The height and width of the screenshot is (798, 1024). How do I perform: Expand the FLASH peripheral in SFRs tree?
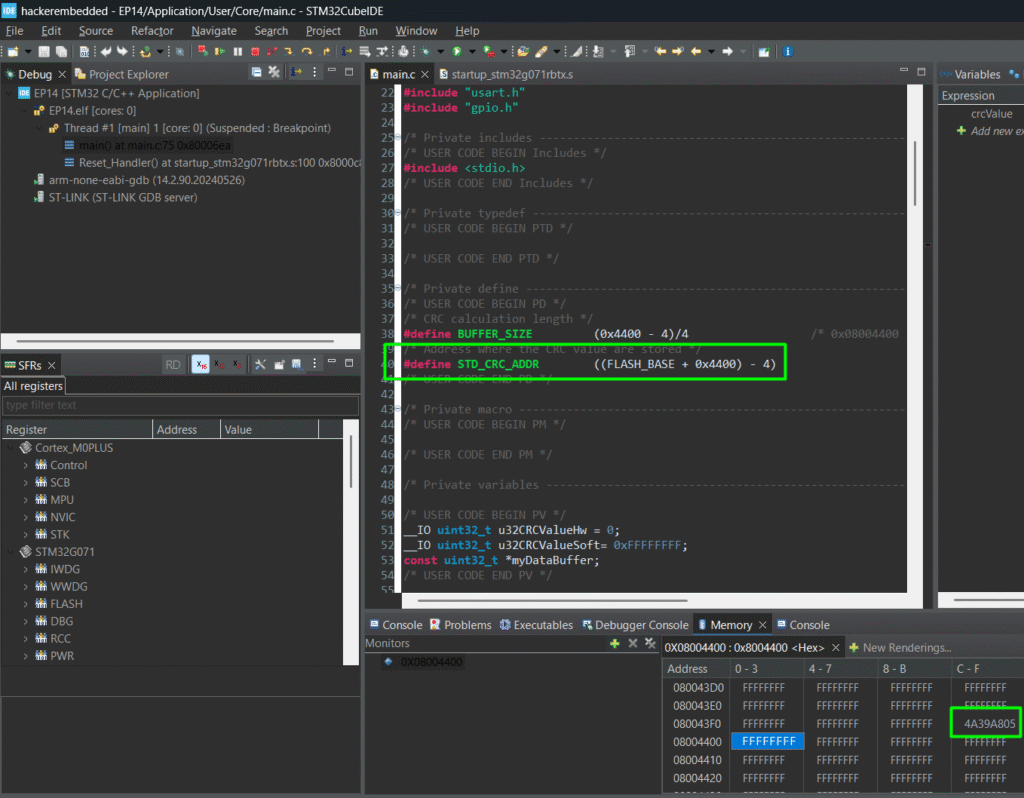point(27,604)
